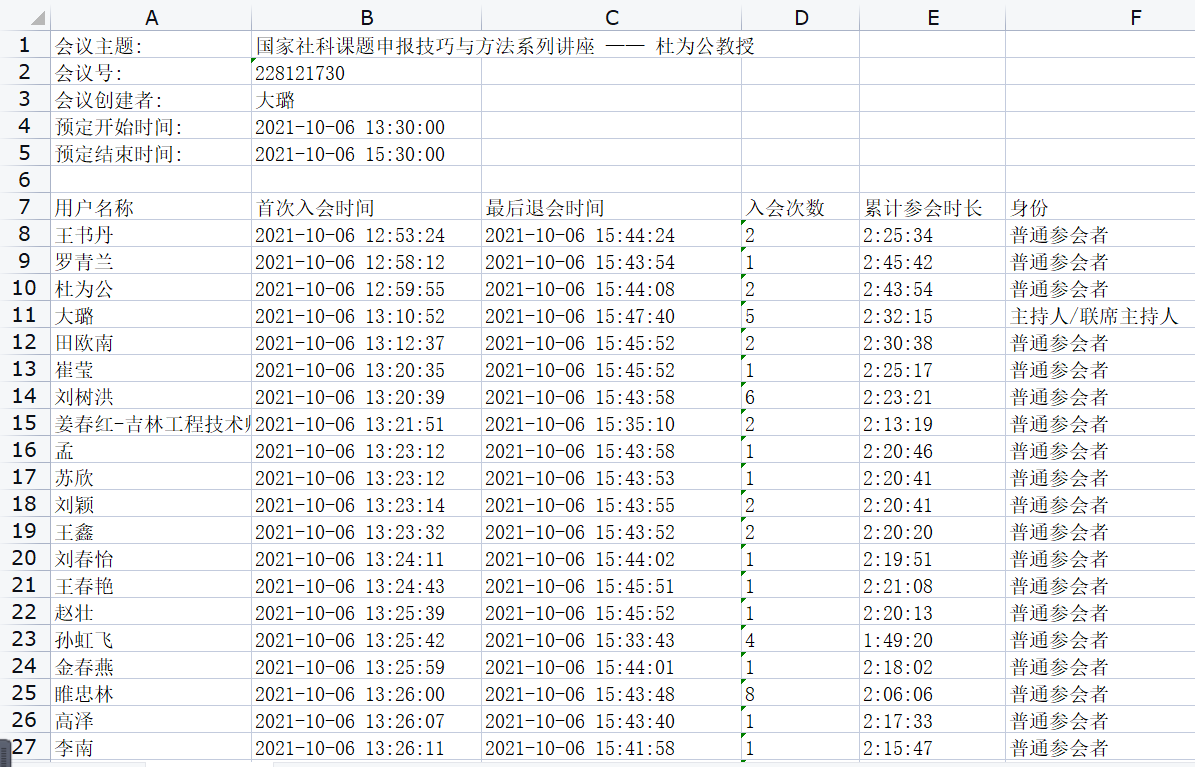Select row 15 header
The image size is (1195, 767).
point(25,424)
